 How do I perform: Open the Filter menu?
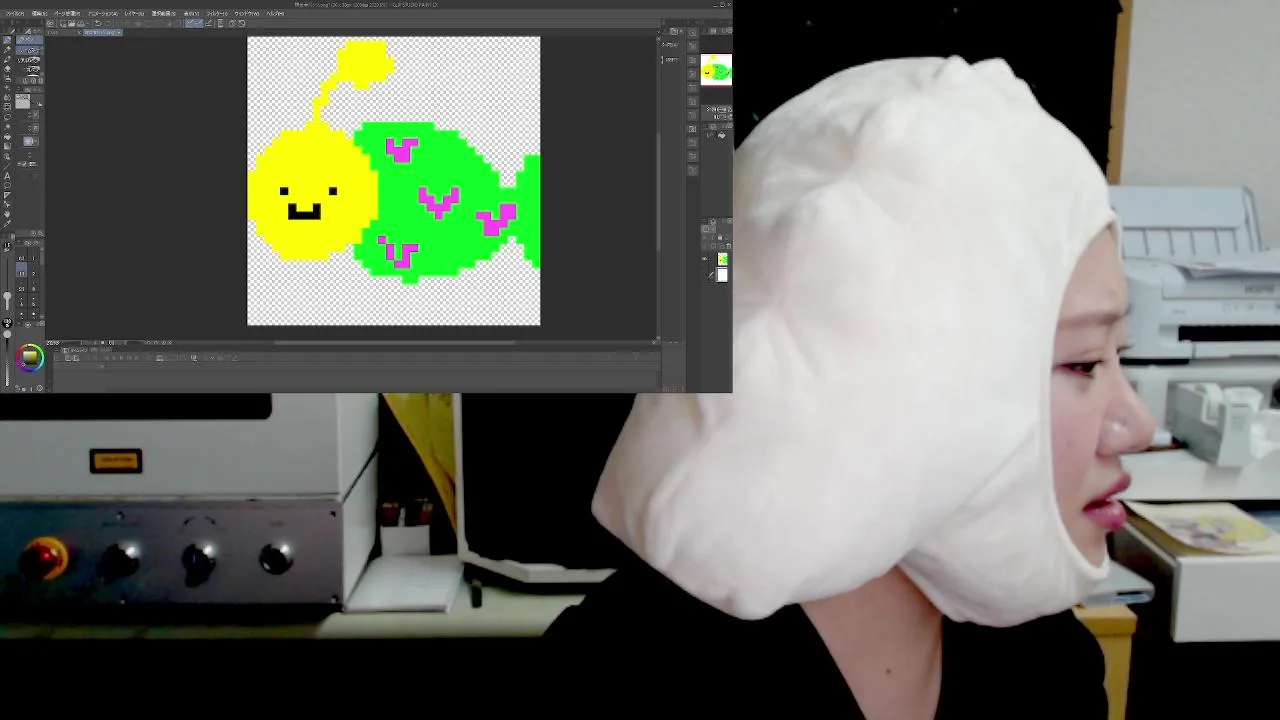point(217,13)
